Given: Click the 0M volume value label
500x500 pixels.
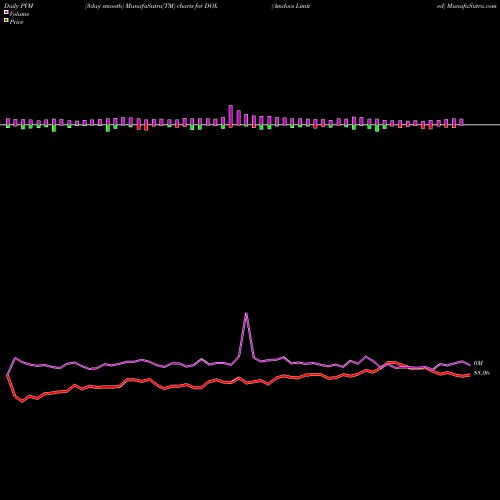Looking at the screenshot, I should pos(478,363).
